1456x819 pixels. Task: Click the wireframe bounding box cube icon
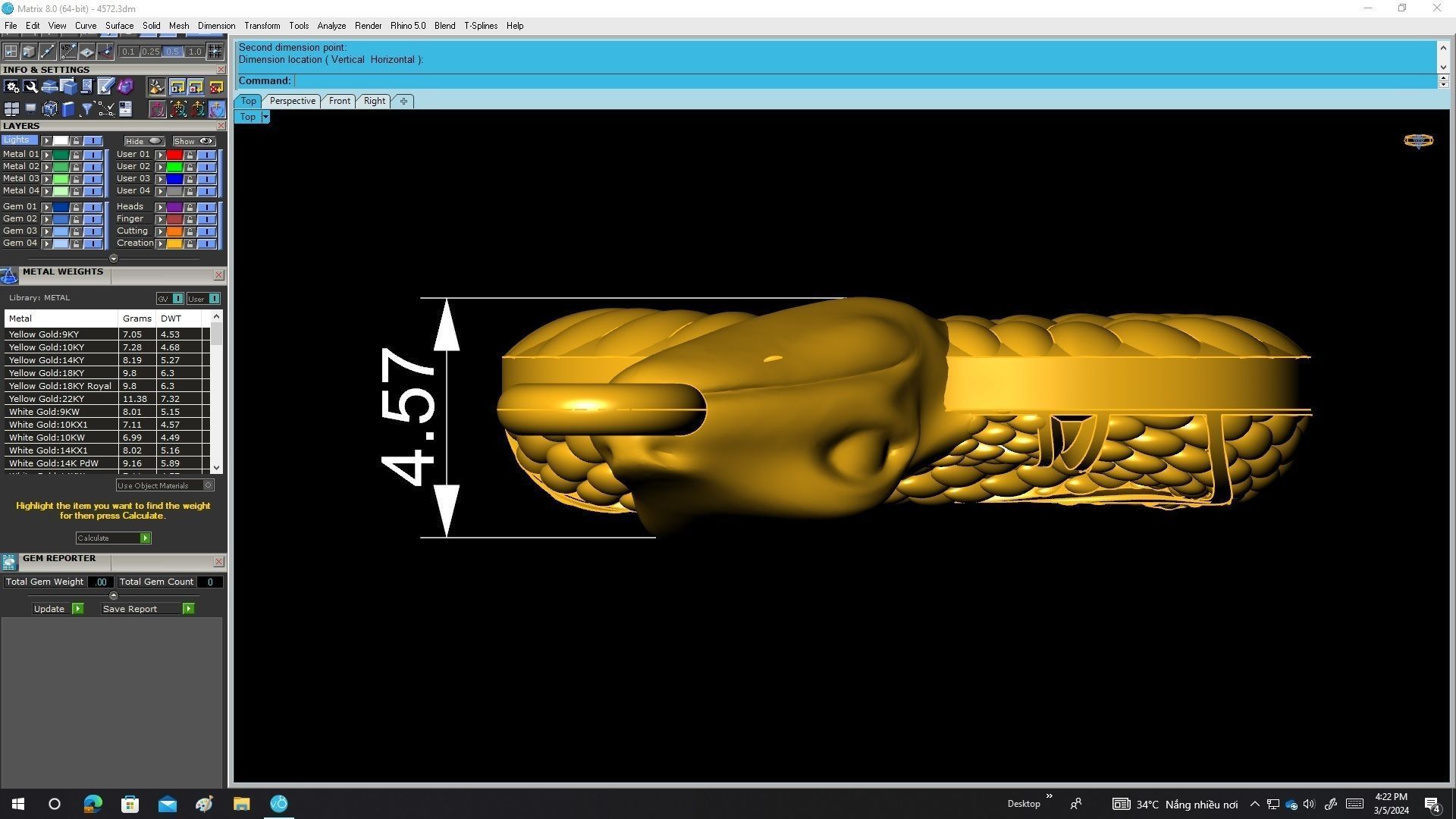point(49,109)
